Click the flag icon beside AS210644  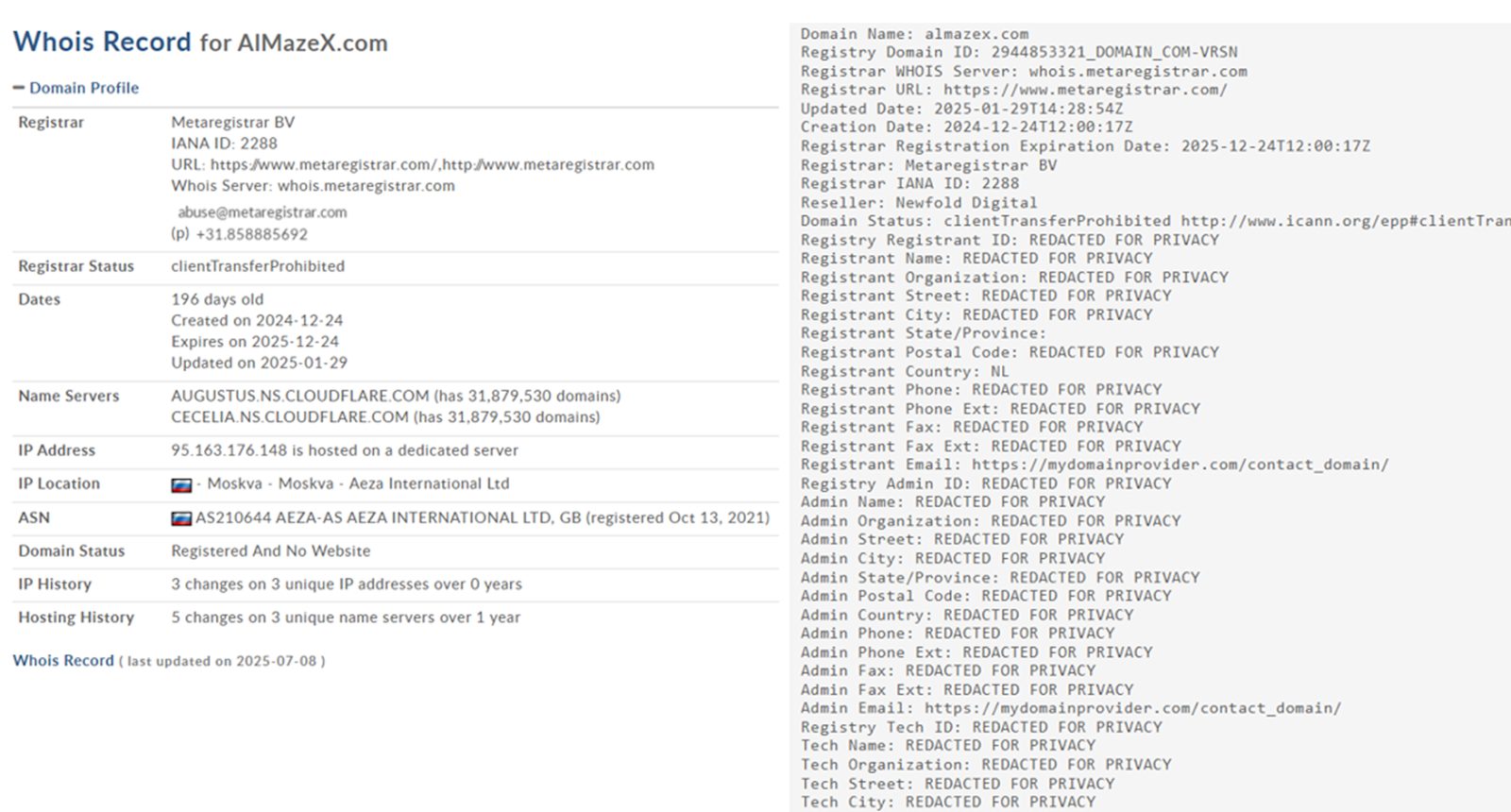[181, 518]
